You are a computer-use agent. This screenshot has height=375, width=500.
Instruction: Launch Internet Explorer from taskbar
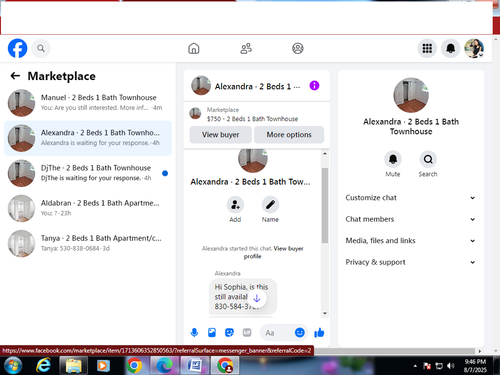[x=43, y=366]
